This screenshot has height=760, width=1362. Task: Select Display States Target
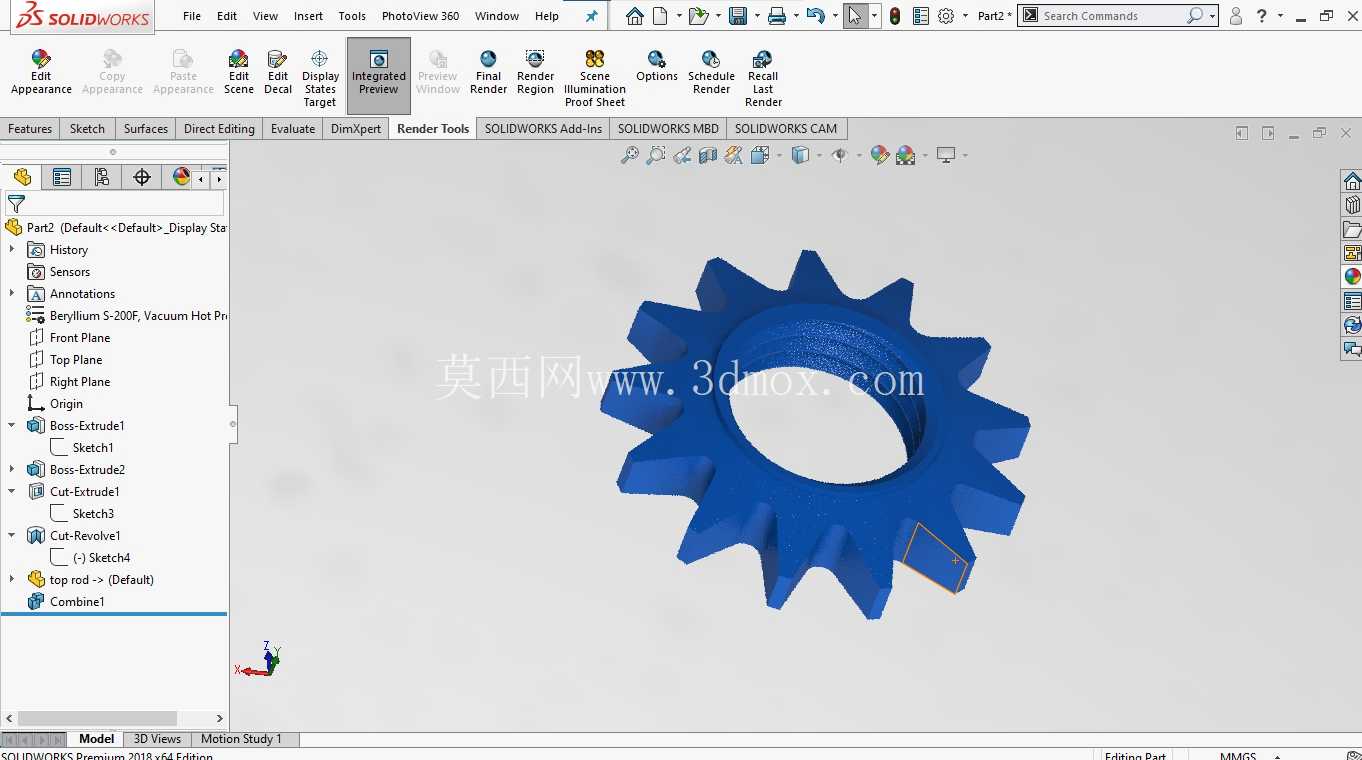320,78
